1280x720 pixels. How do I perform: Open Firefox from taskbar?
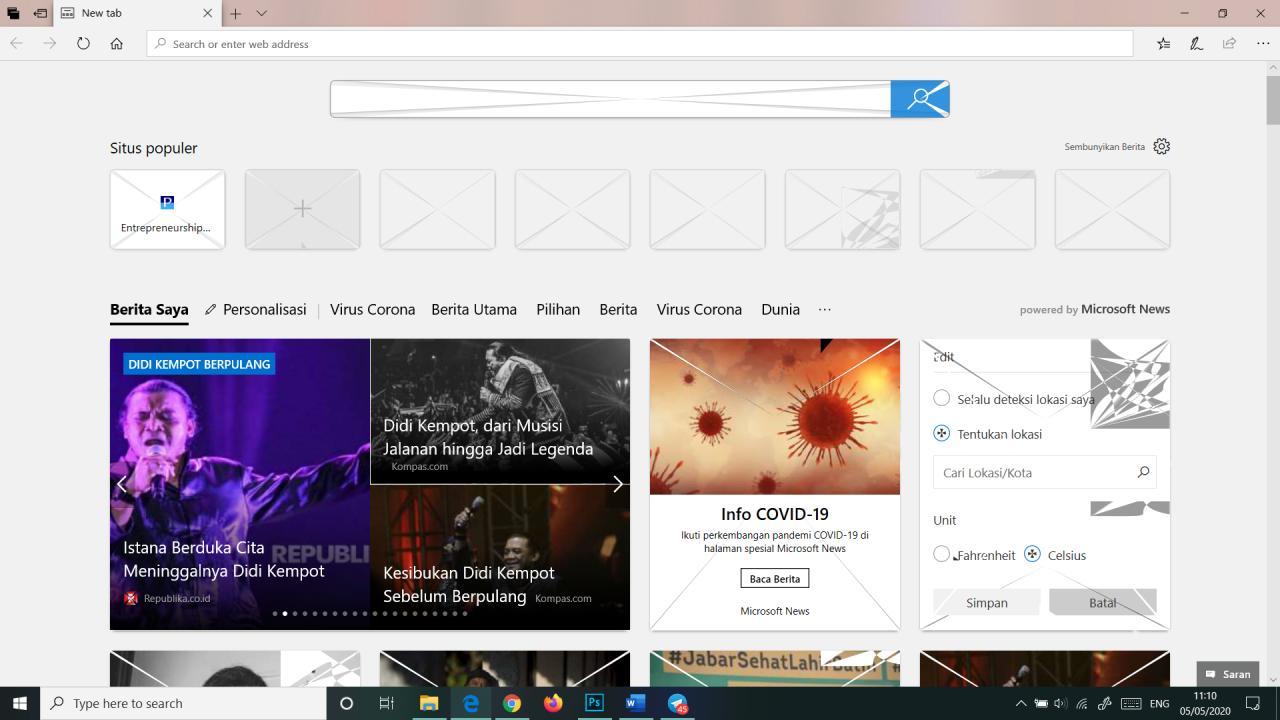coord(553,703)
